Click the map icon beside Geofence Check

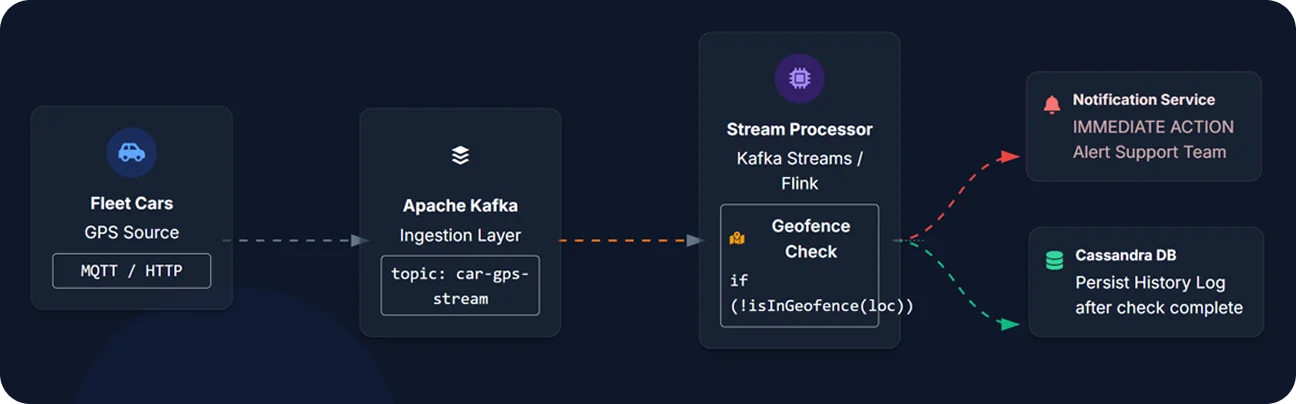click(737, 239)
